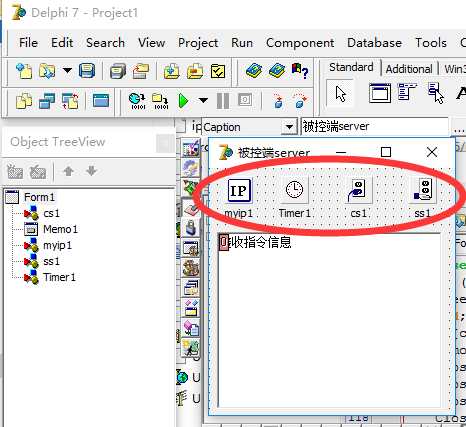The width and height of the screenshot is (466, 427).
Task: Click the New Form icon
Action: (x=101, y=101)
